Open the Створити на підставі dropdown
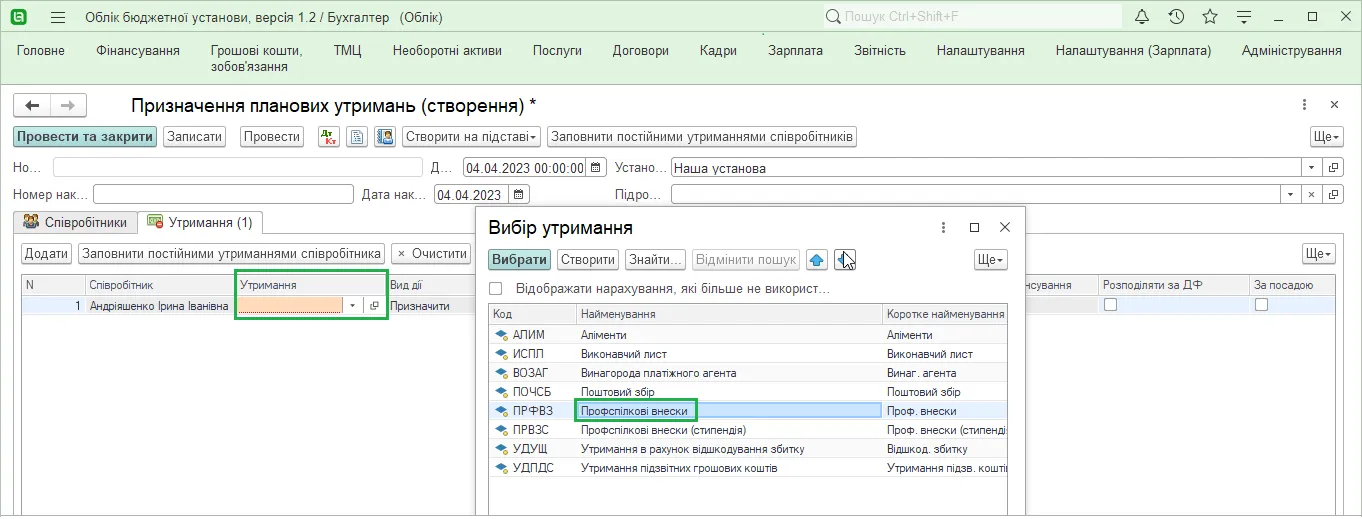 [x=472, y=137]
